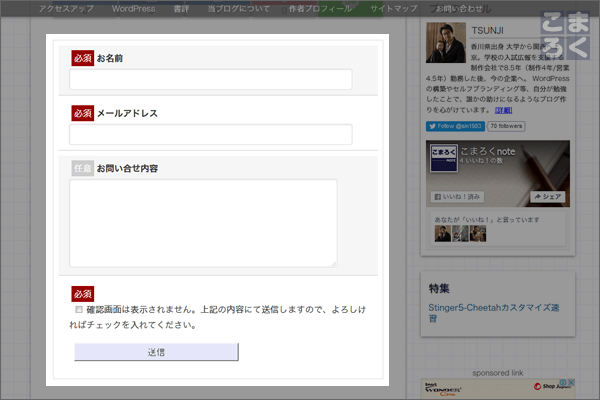Screen dimensions: 600x400
Task: Click the third friend avatar thumbnail
Action: pyautogui.click(x=478, y=233)
